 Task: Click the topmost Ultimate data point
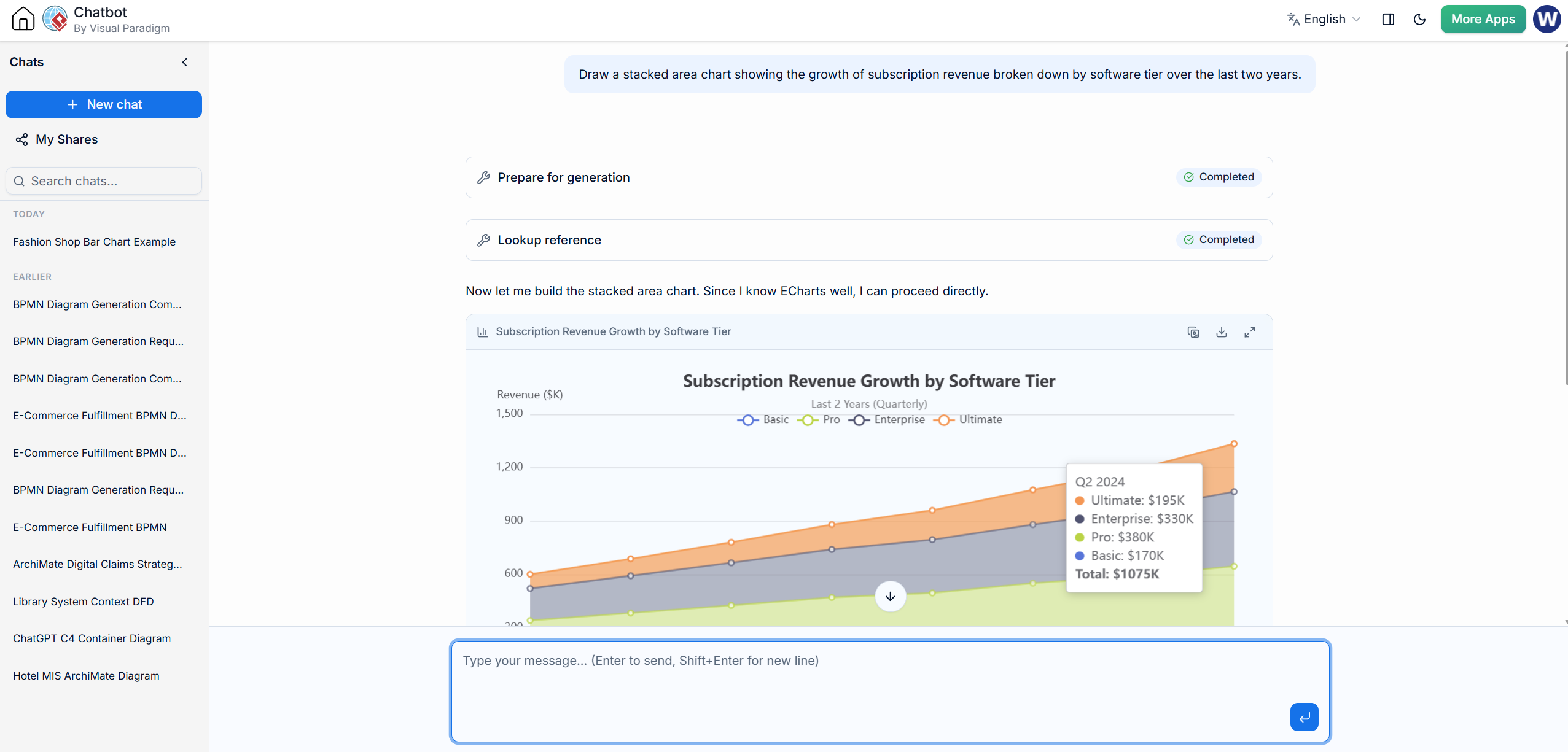[1233, 444]
